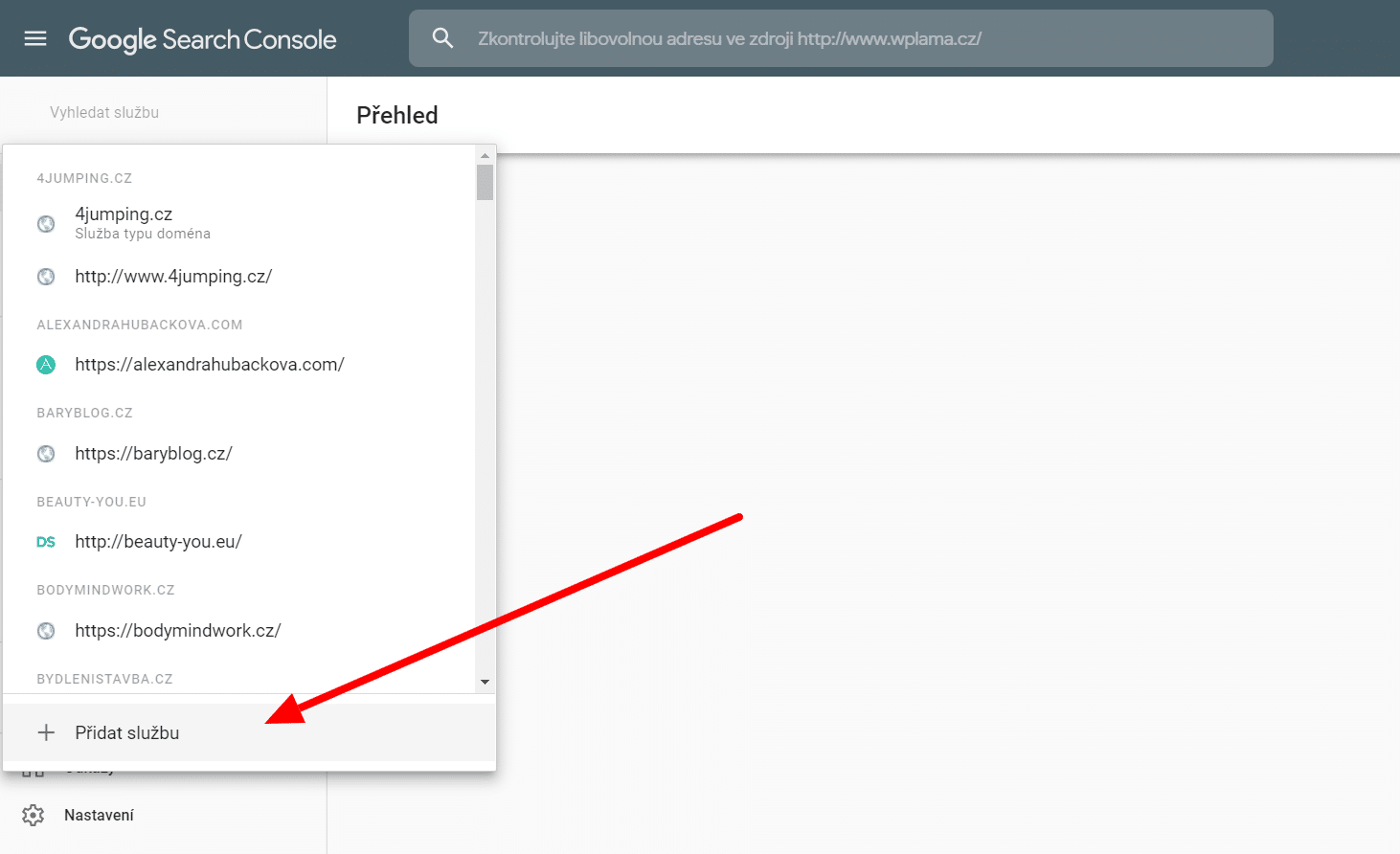The image size is (1400, 854).
Task: Select property http://beauty-you.eu/
Action: (238, 542)
